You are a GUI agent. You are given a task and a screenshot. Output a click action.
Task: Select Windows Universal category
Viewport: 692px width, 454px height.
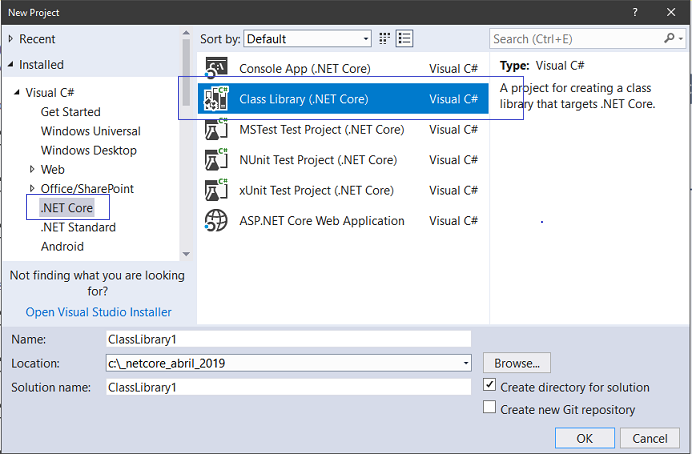[90, 131]
